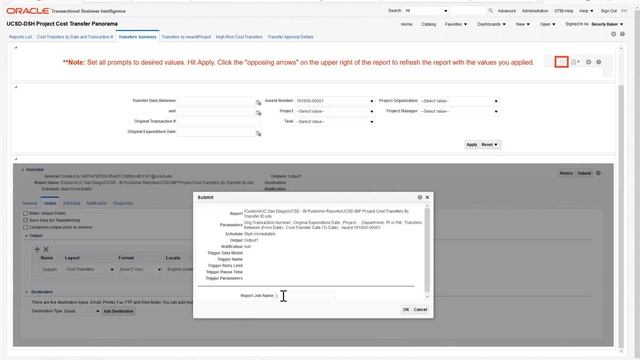640x360 pixels.
Task: Click the Sign Out link
Action: pyautogui.click(x=609, y=11)
